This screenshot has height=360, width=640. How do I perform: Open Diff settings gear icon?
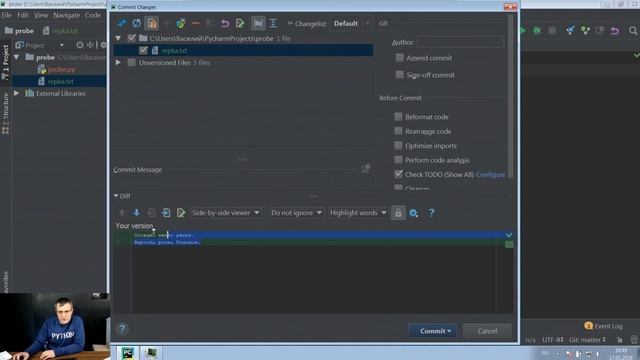pyautogui.click(x=413, y=213)
